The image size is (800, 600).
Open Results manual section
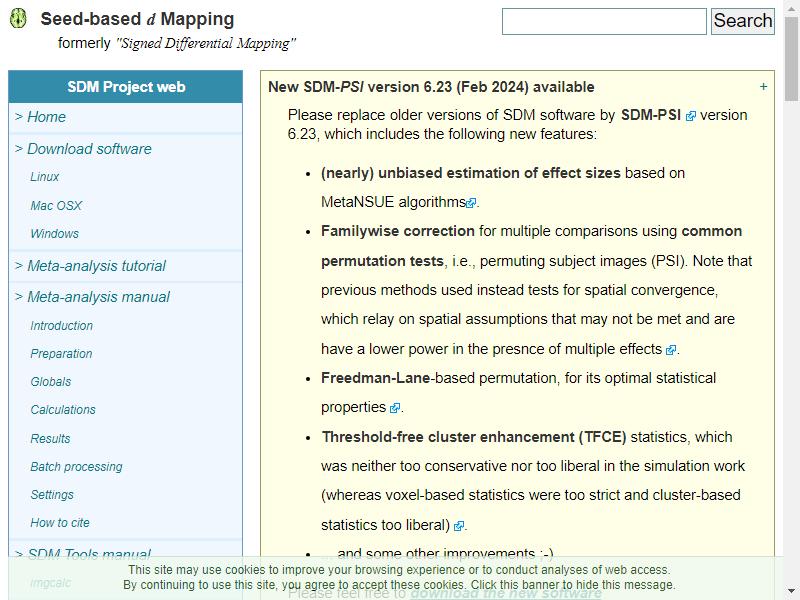point(50,439)
